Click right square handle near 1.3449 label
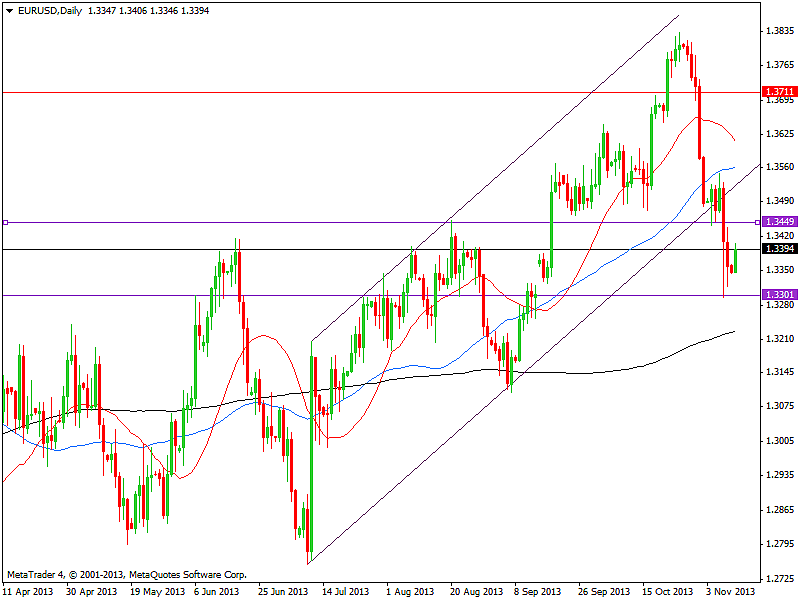This screenshot has width=800, height=600. pyautogui.click(x=757, y=222)
